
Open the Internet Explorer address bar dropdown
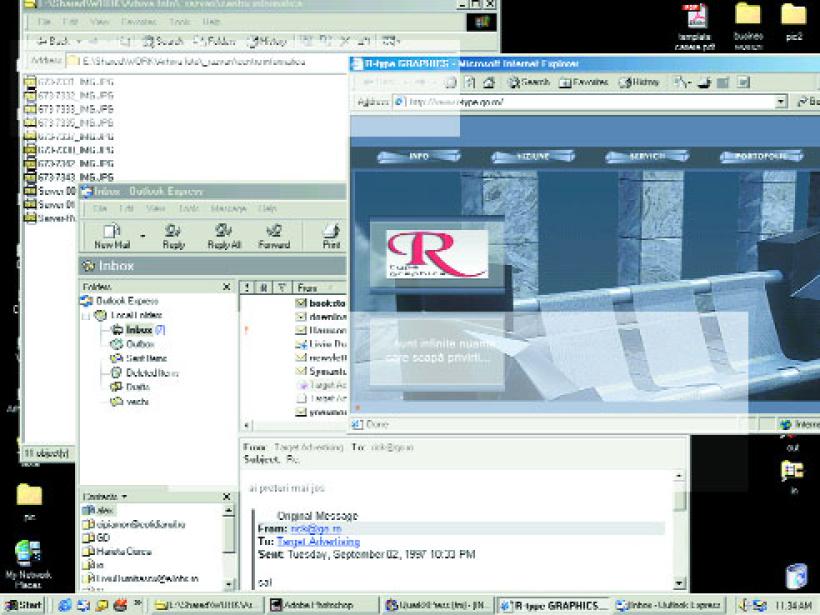(x=781, y=102)
